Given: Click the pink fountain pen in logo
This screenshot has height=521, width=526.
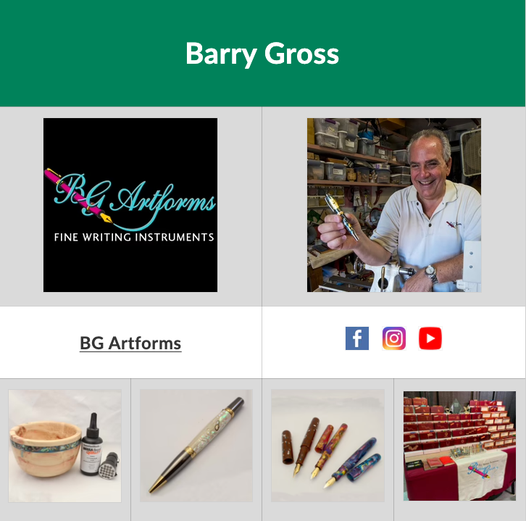Looking at the screenshot, I should point(79,196).
